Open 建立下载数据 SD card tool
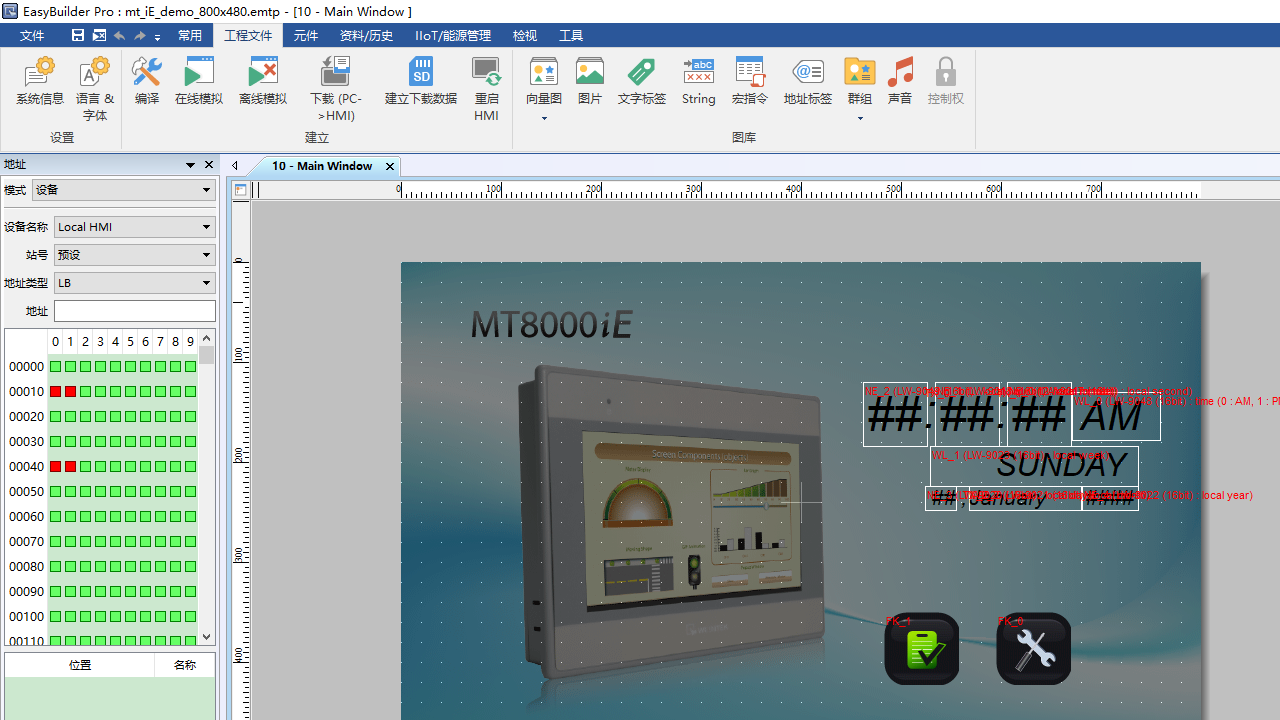Viewport: 1280px width, 720px height. click(x=421, y=81)
